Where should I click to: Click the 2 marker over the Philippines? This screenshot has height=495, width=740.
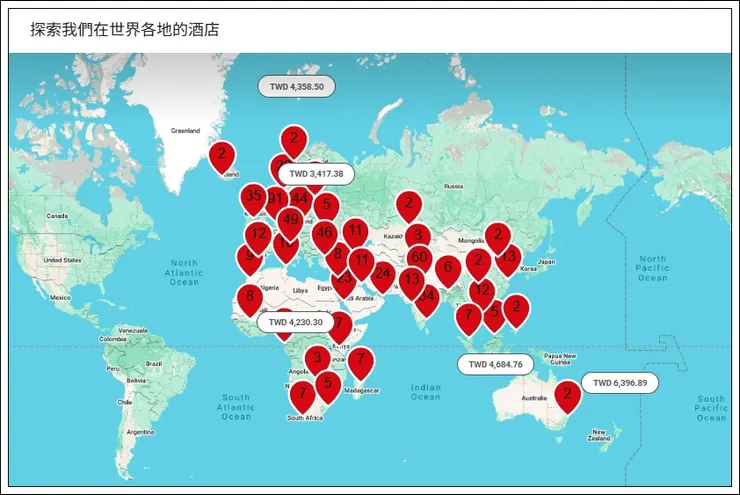pos(517,310)
